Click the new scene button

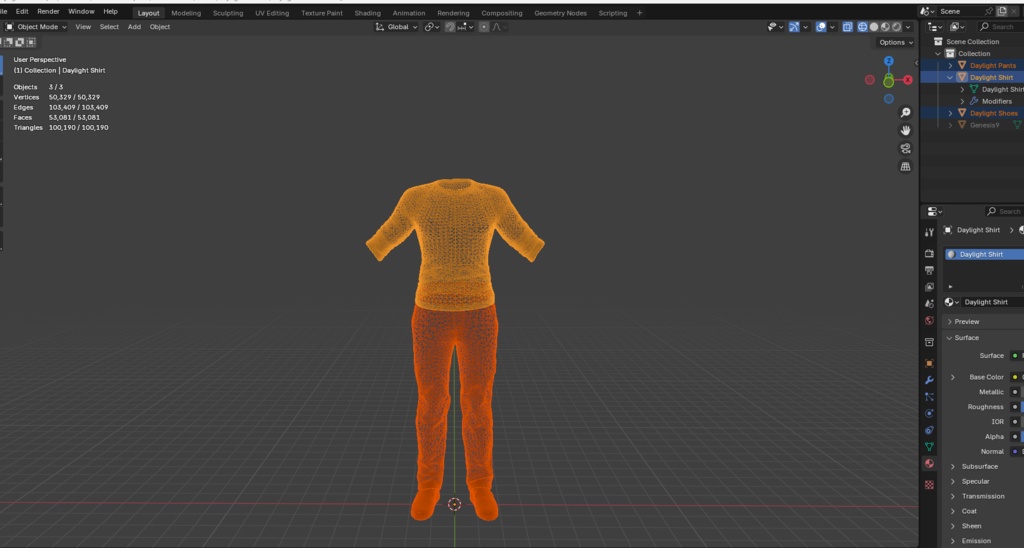1002,11
